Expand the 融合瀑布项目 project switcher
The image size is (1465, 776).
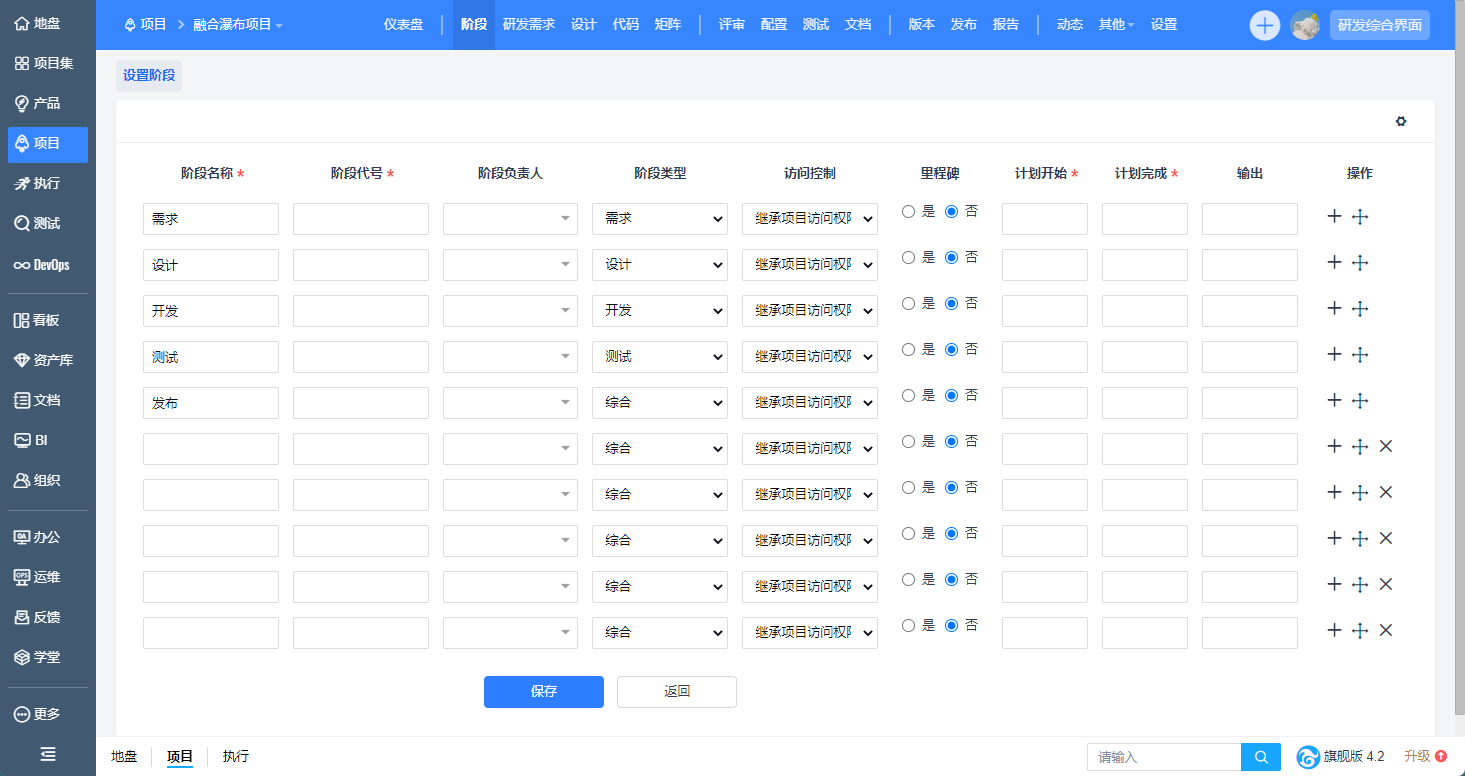238,24
